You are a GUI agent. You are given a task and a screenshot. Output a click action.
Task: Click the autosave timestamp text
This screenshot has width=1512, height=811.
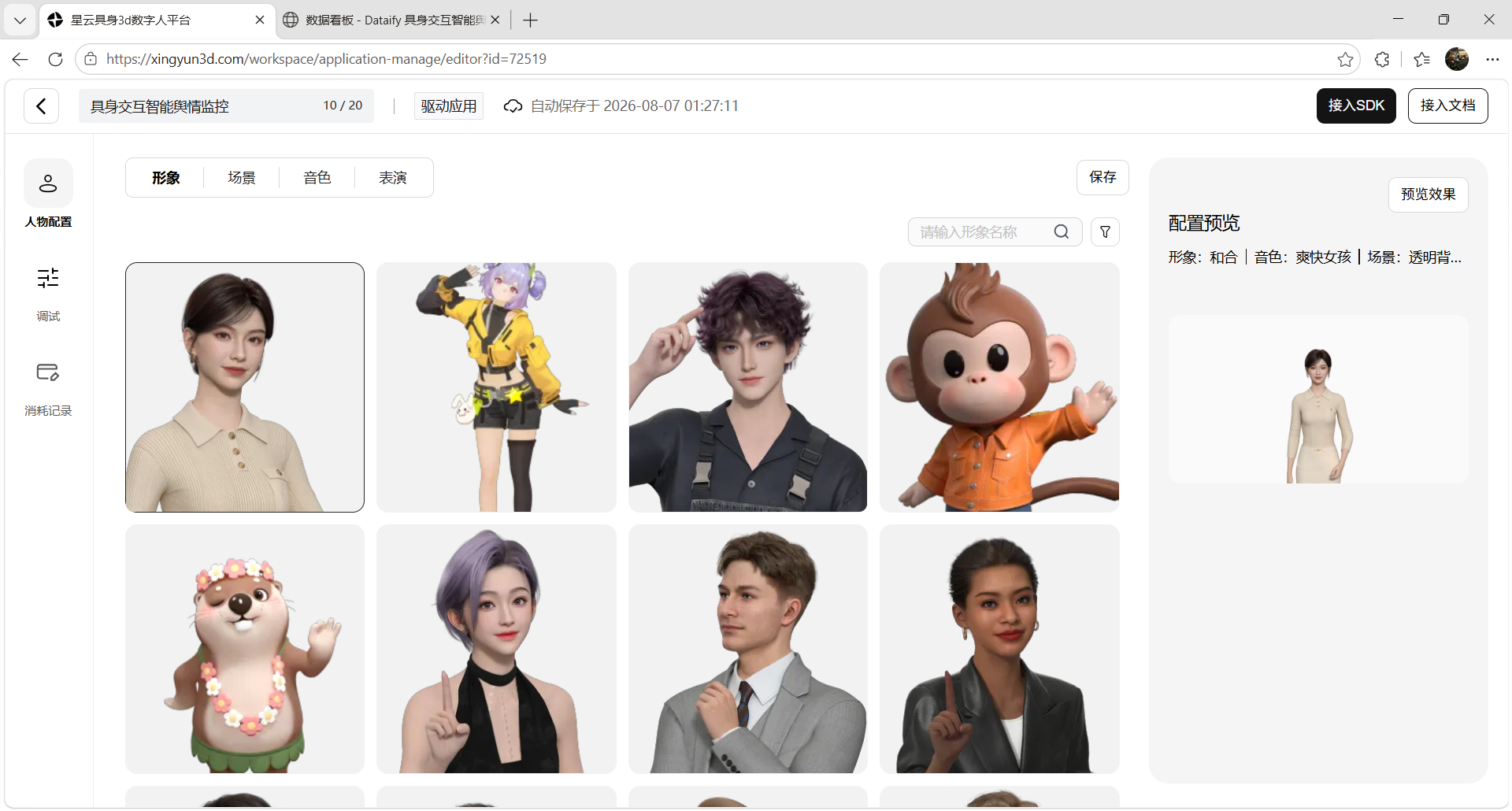pos(635,106)
